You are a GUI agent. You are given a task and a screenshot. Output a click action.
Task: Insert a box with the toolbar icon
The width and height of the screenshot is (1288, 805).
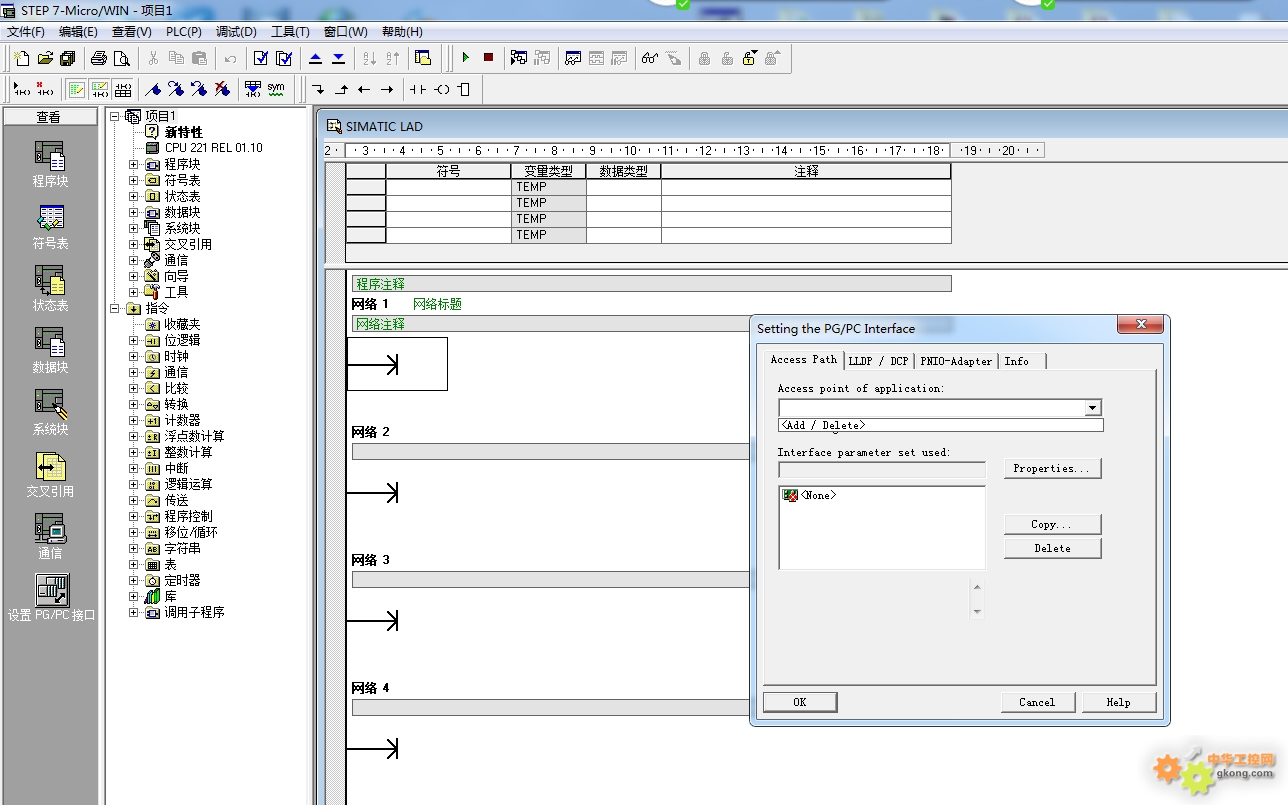click(464, 89)
